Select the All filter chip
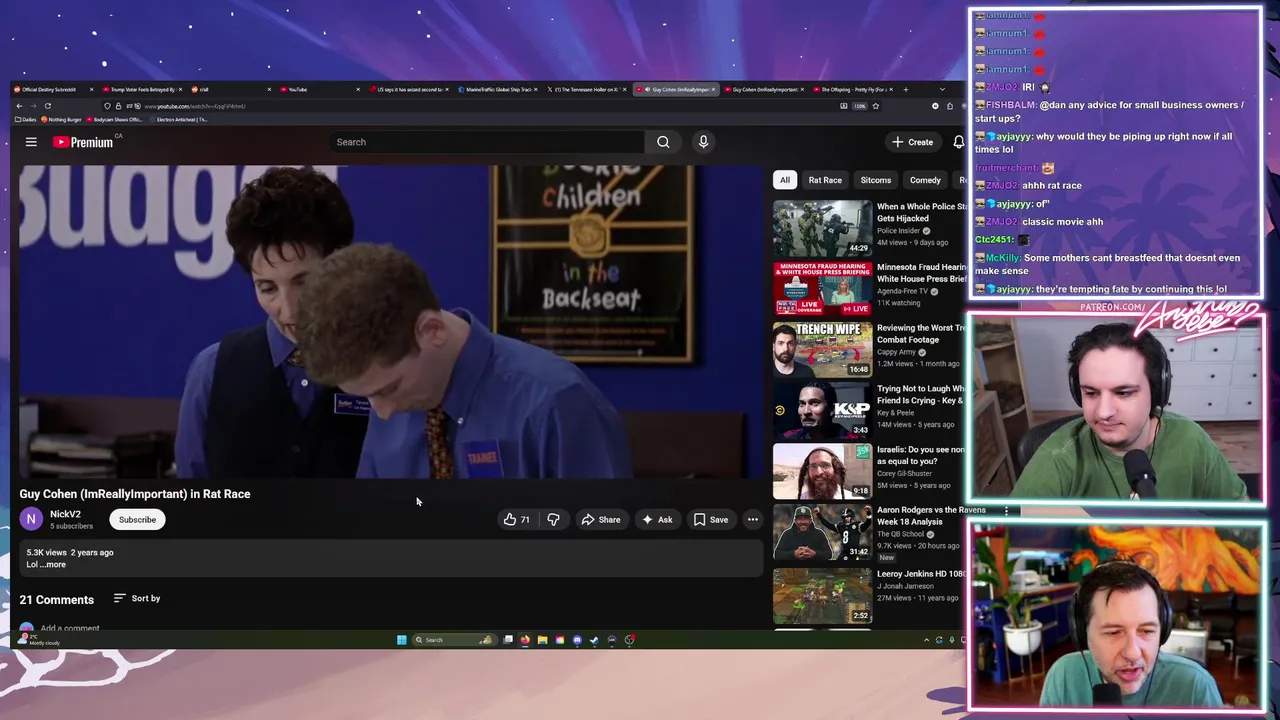 (x=785, y=180)
